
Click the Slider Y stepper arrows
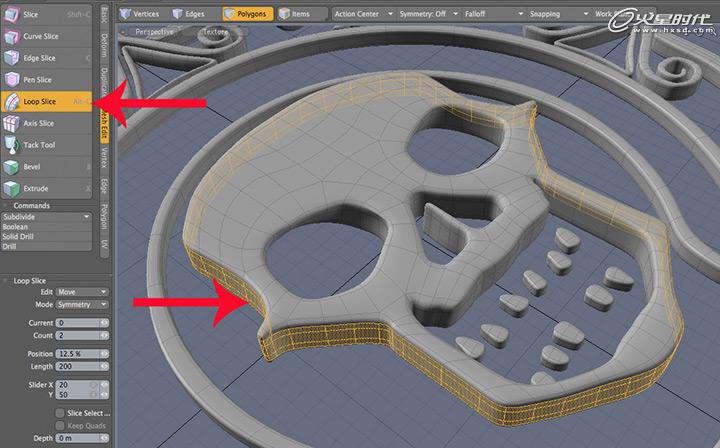pos(105,395)
